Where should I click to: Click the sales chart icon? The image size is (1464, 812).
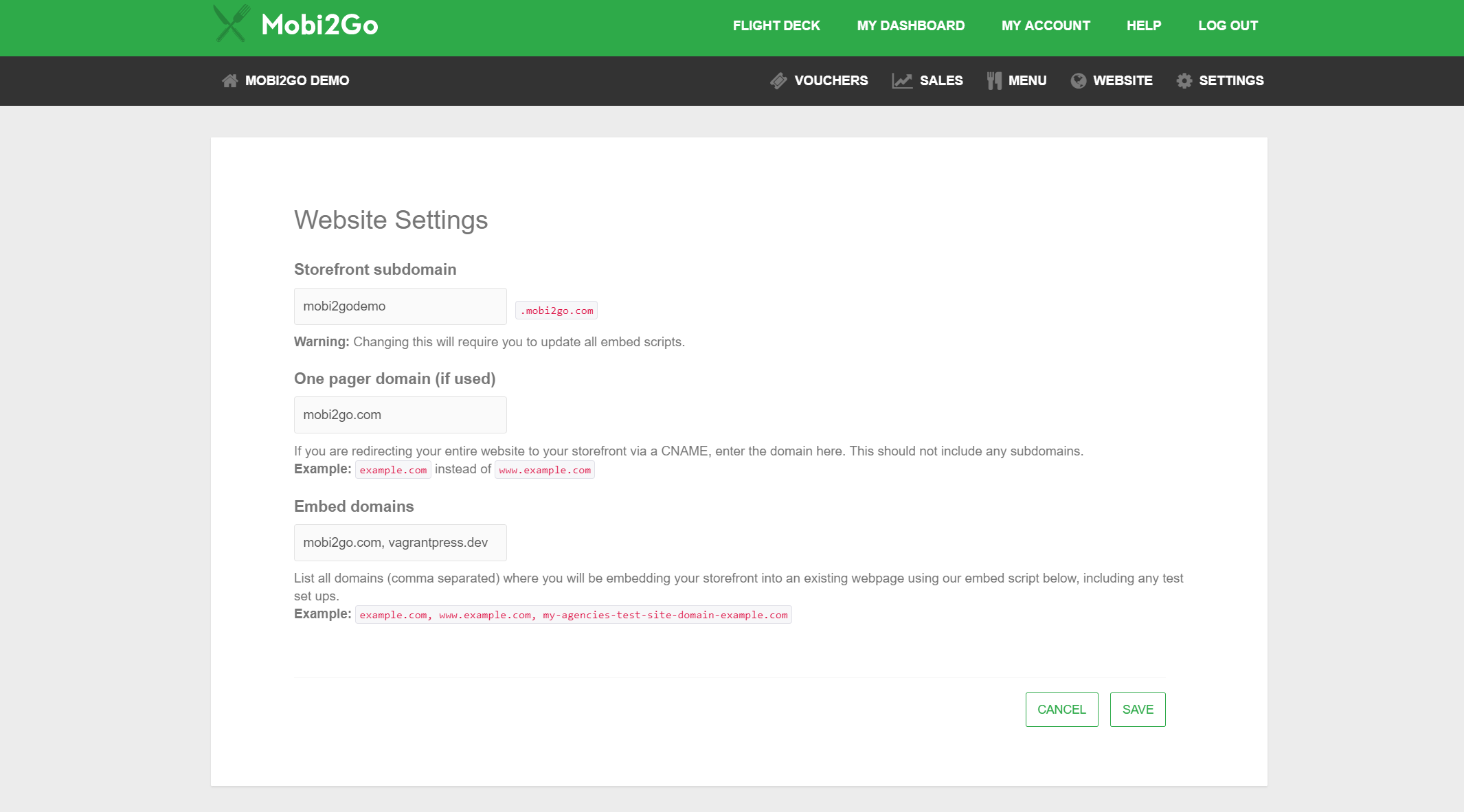point(902,80)
